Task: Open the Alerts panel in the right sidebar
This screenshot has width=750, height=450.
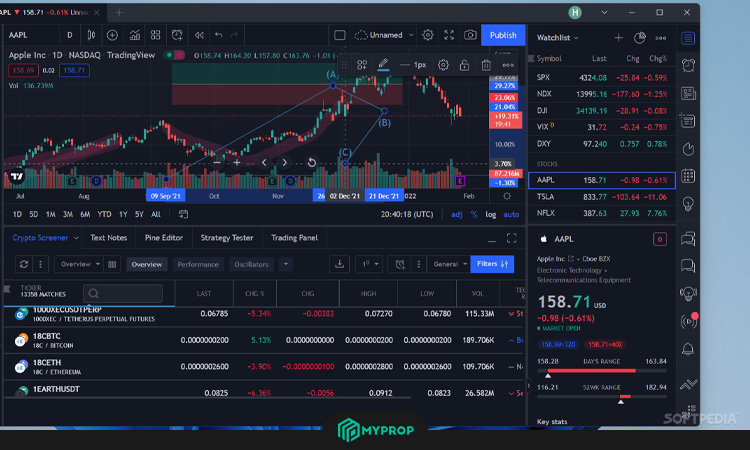Action: [688, 65]
